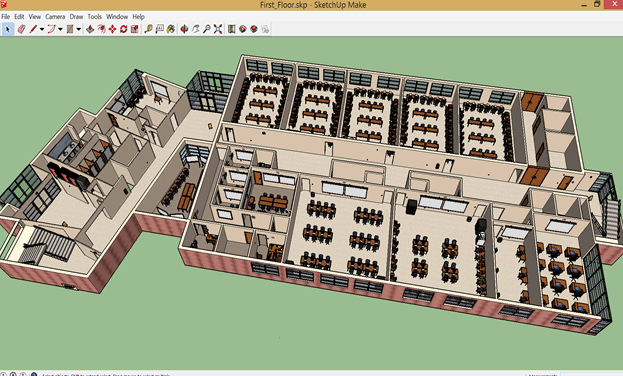Open the Camera menu
Viewport: 623px width, 376px height.
pos(55,17)
